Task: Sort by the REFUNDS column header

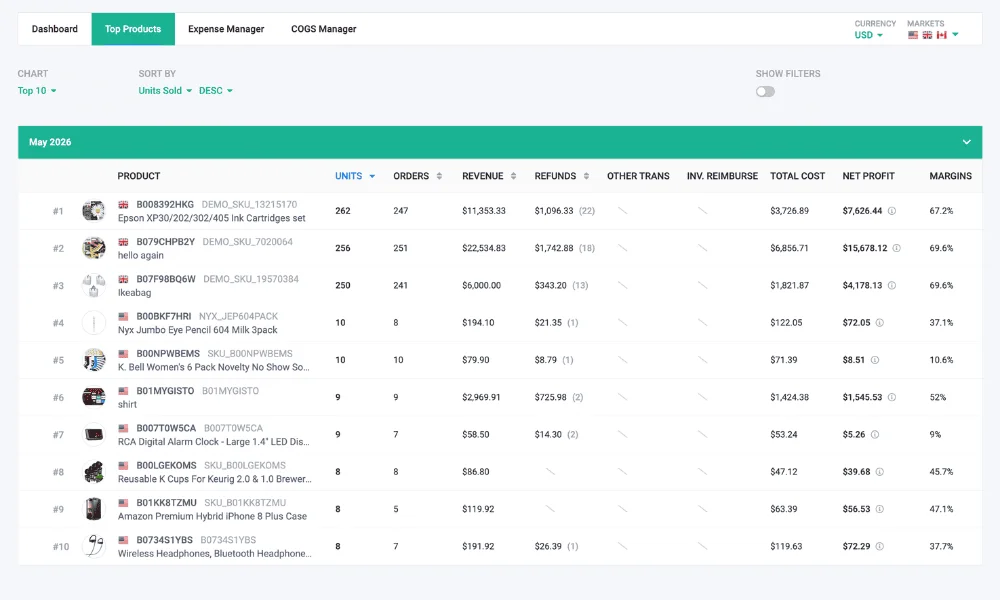Action: (x=561, y=176)
